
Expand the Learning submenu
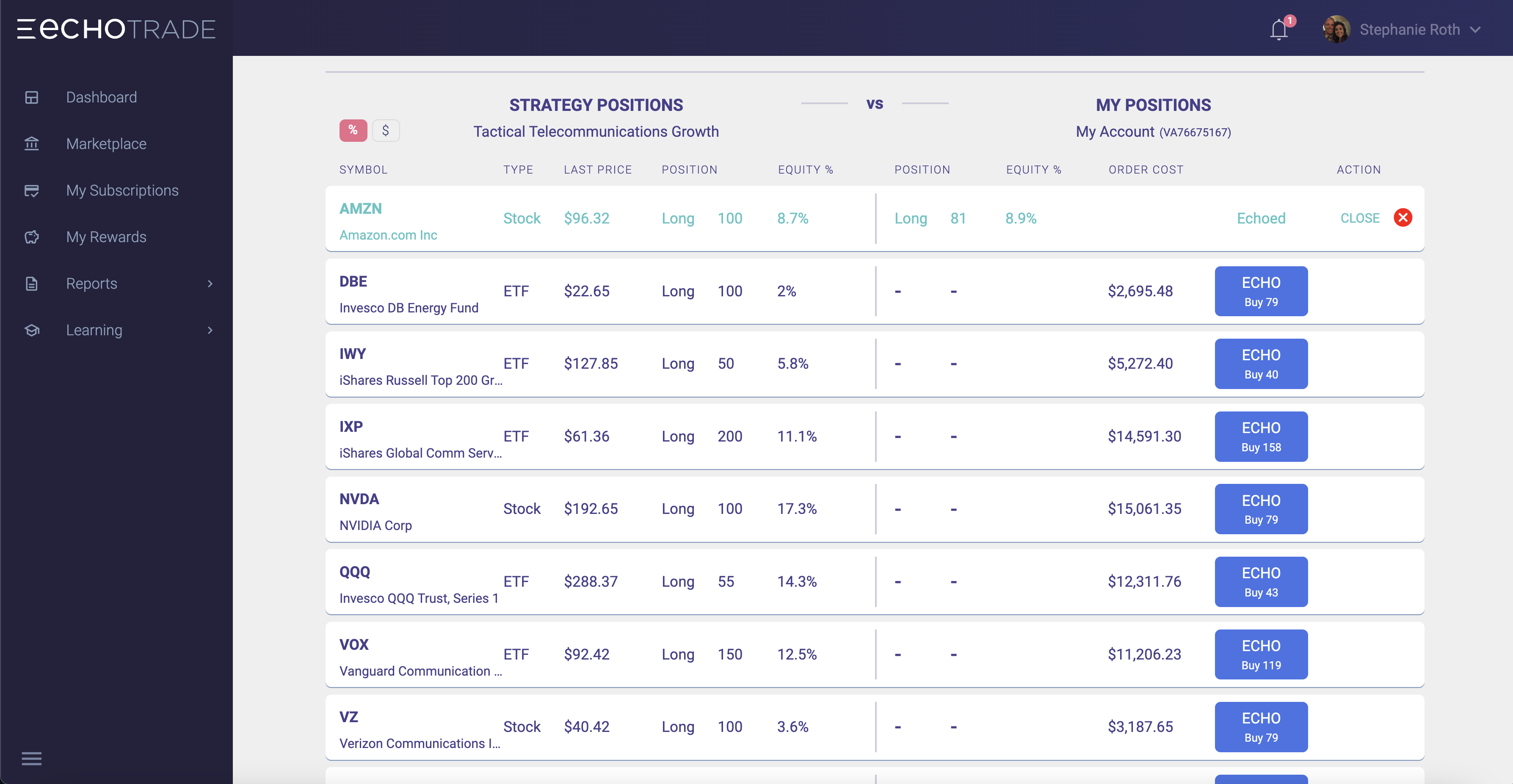(x=210, y=330)
